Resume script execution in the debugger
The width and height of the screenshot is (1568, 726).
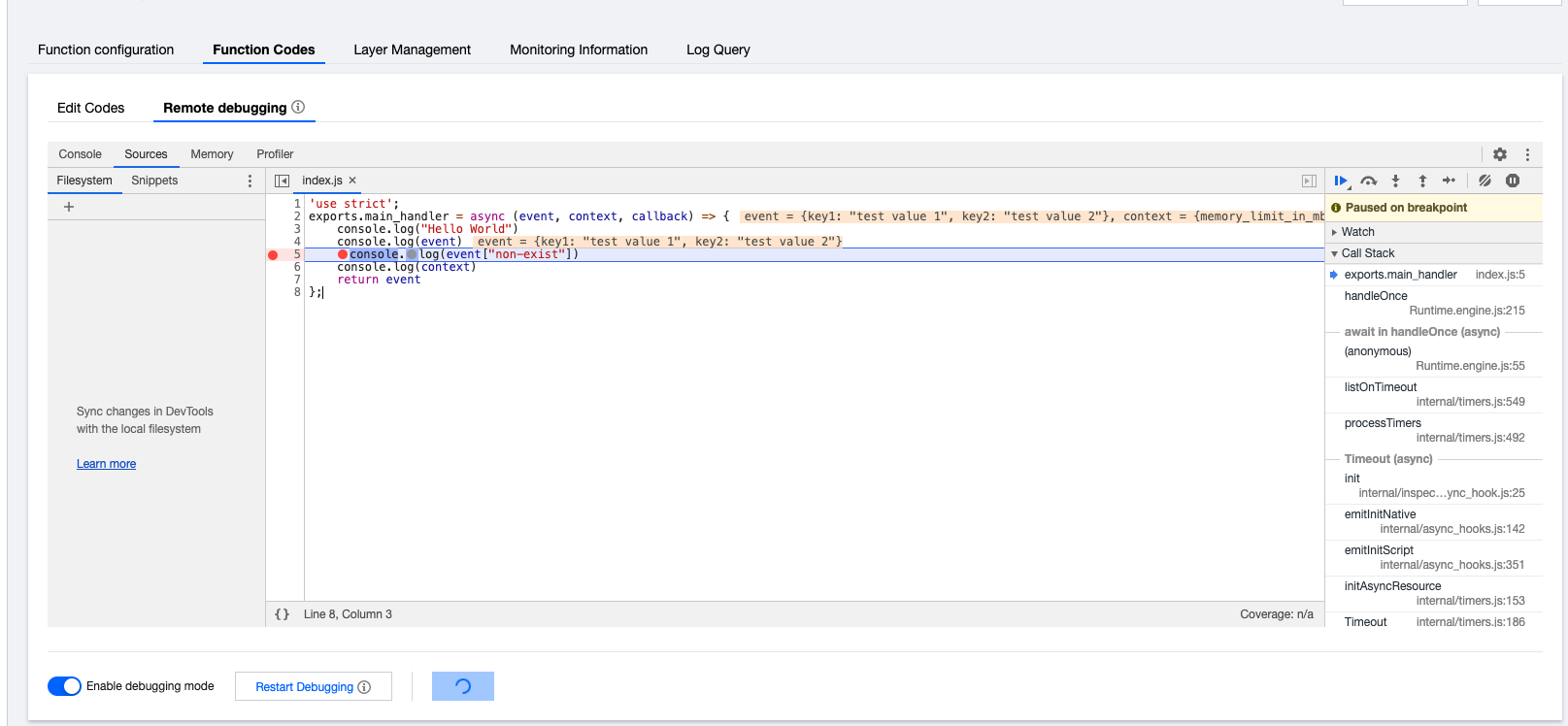(1341, 181)
